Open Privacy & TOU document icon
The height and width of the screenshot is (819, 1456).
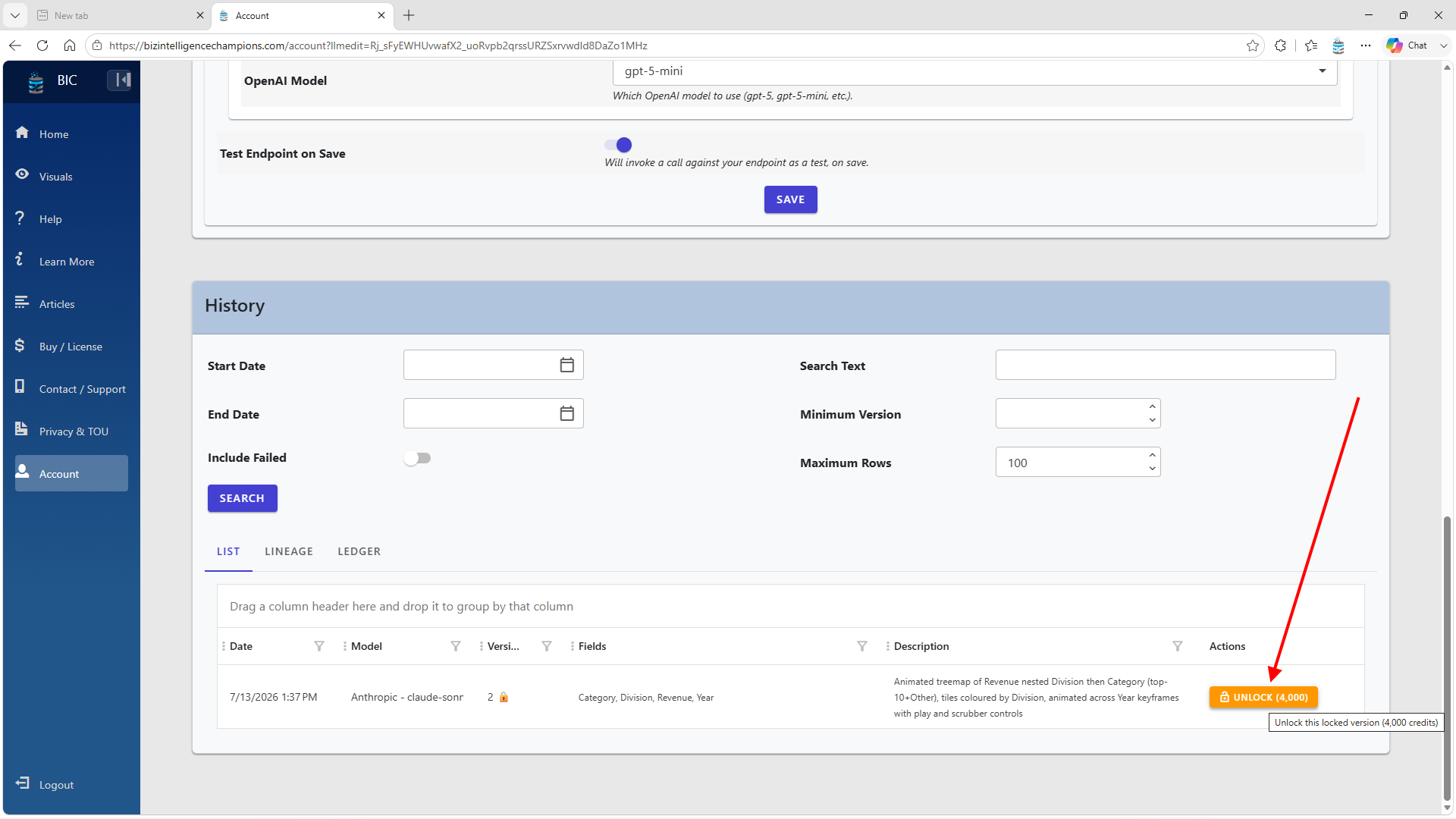21,429
